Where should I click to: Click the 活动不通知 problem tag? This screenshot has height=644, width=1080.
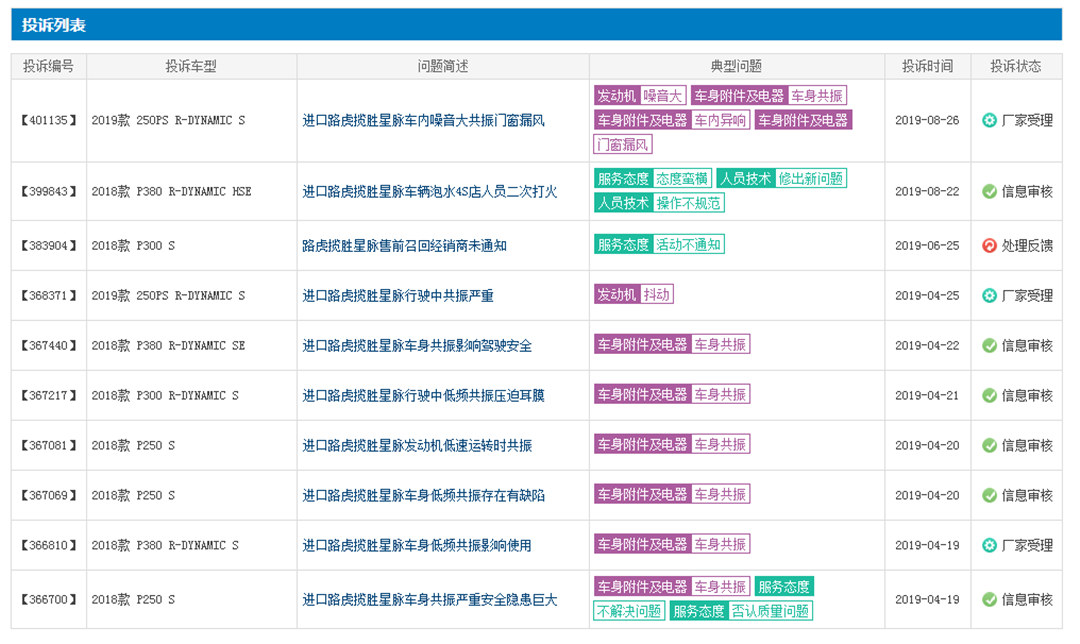point(688,245)
